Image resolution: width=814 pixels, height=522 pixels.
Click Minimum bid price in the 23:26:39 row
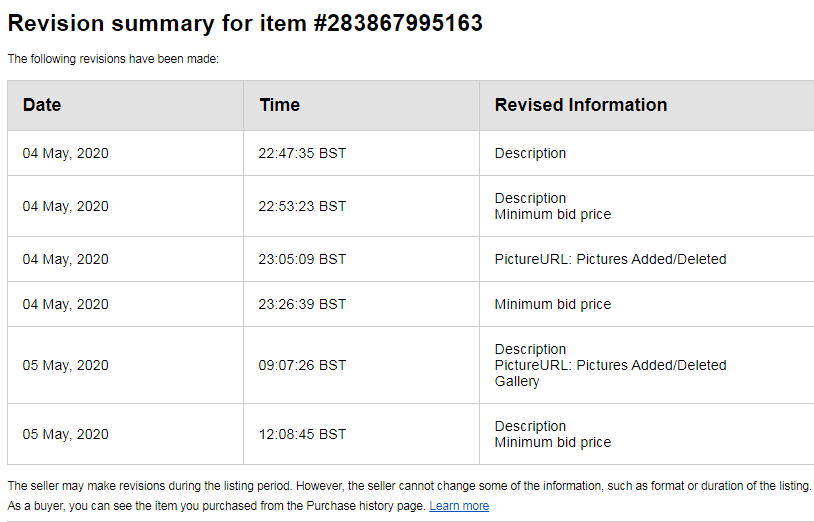pos(552,304)
